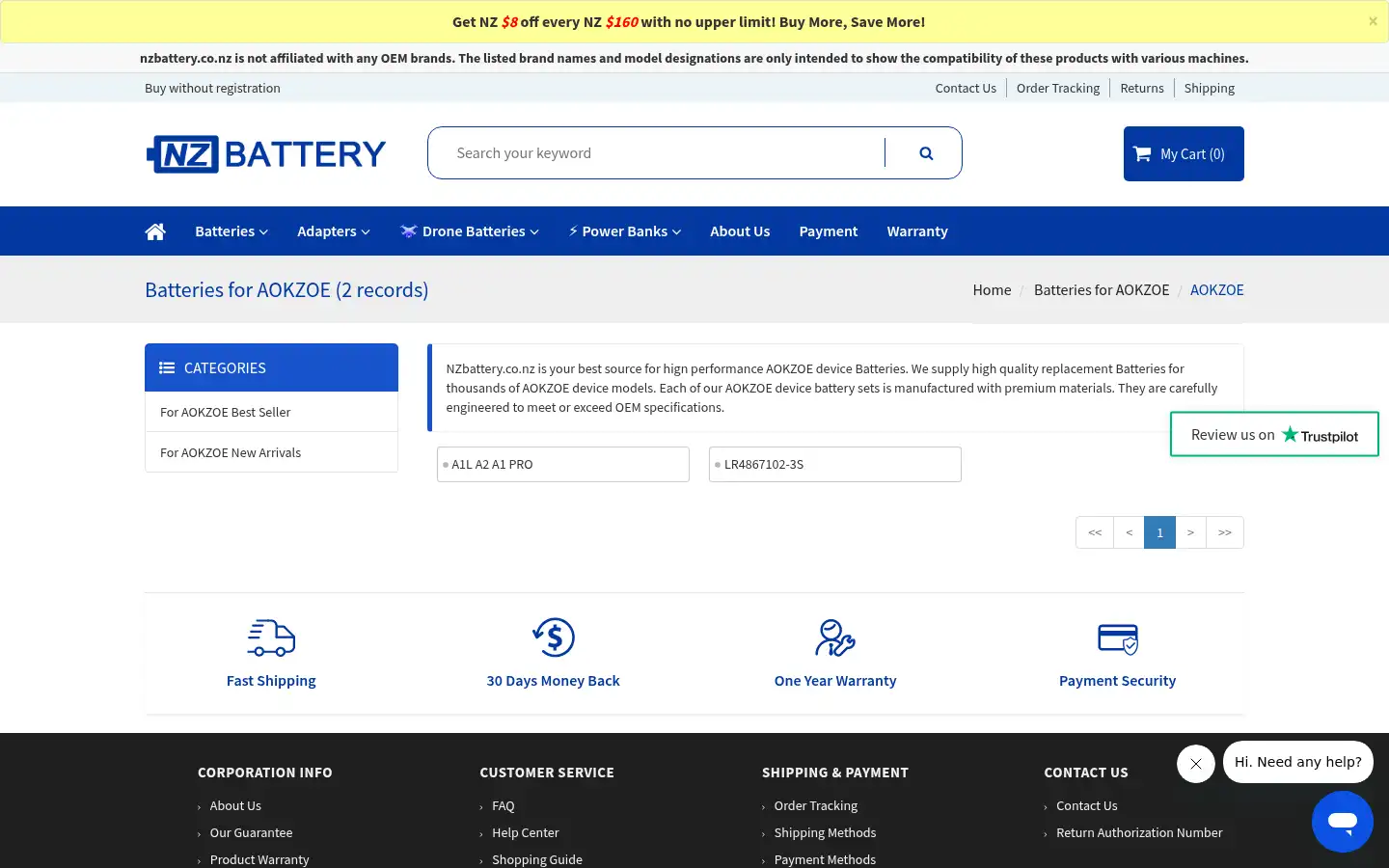
Task: Click Payment Security text
Action: click(1118, 681)
